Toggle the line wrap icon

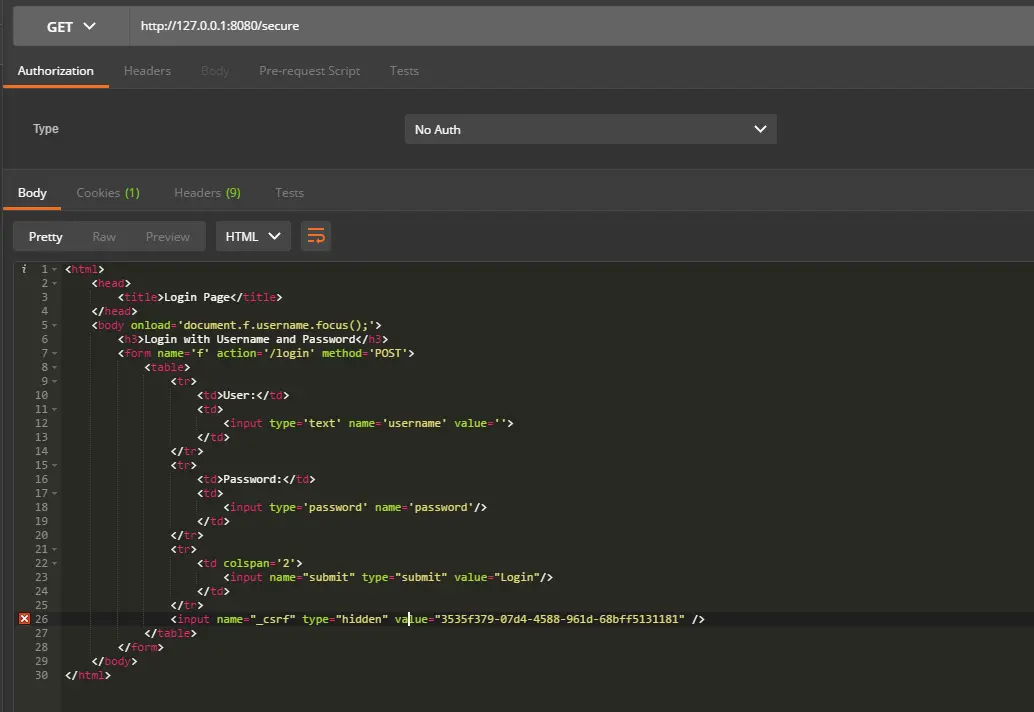click(316, 236)
